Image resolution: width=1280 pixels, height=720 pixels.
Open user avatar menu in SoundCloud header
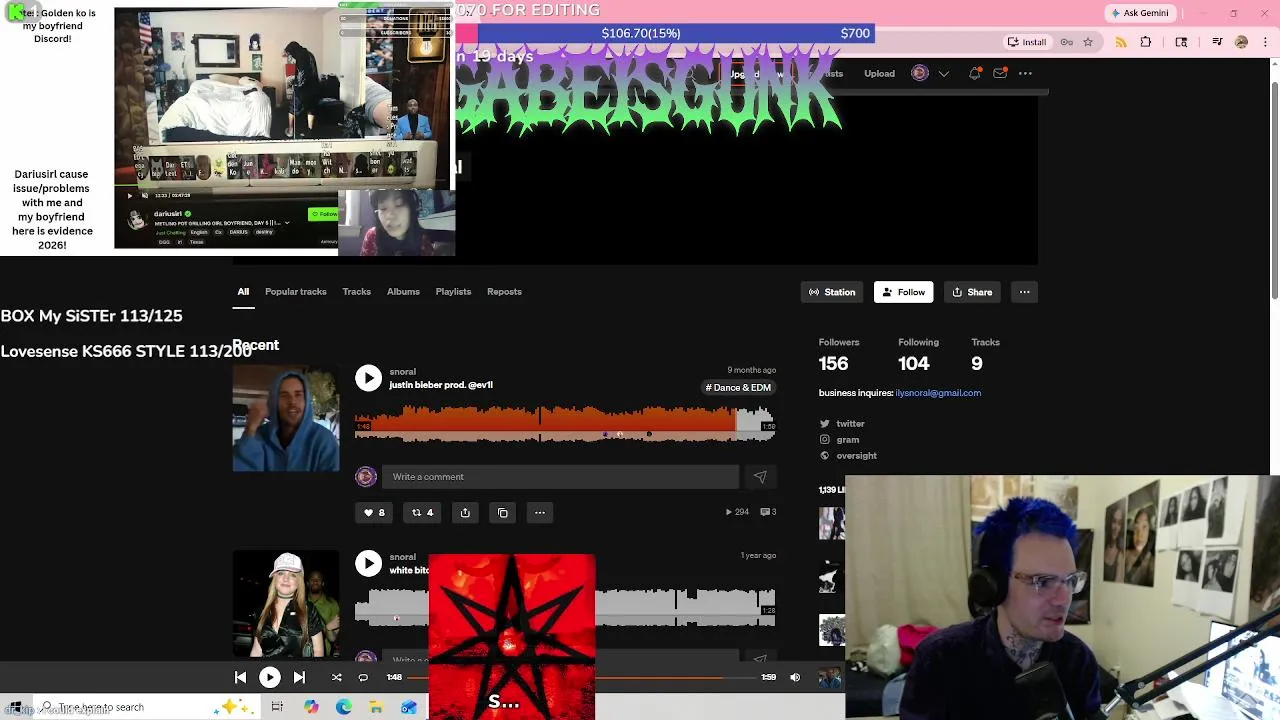920,73
